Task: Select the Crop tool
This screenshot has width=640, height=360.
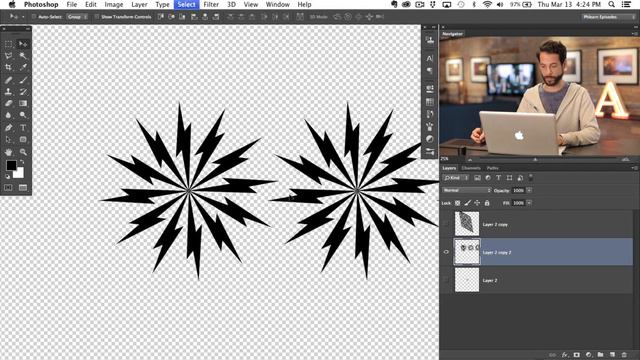Action: [9, 67]
